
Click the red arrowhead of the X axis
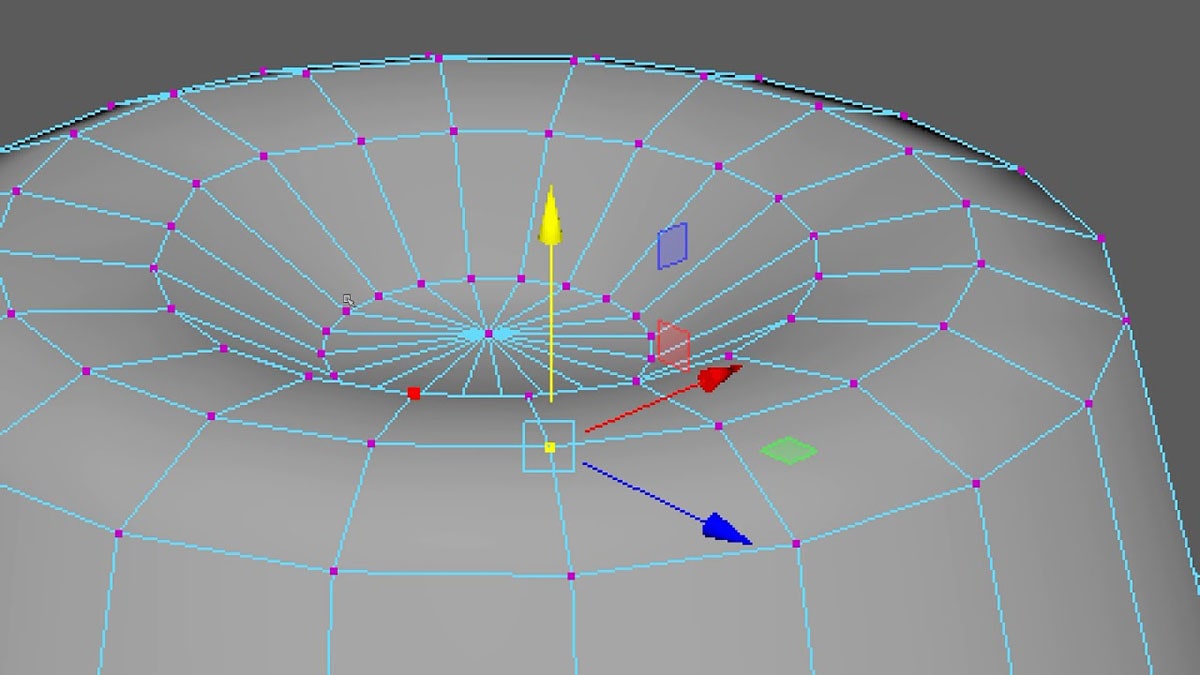(716, 380)
